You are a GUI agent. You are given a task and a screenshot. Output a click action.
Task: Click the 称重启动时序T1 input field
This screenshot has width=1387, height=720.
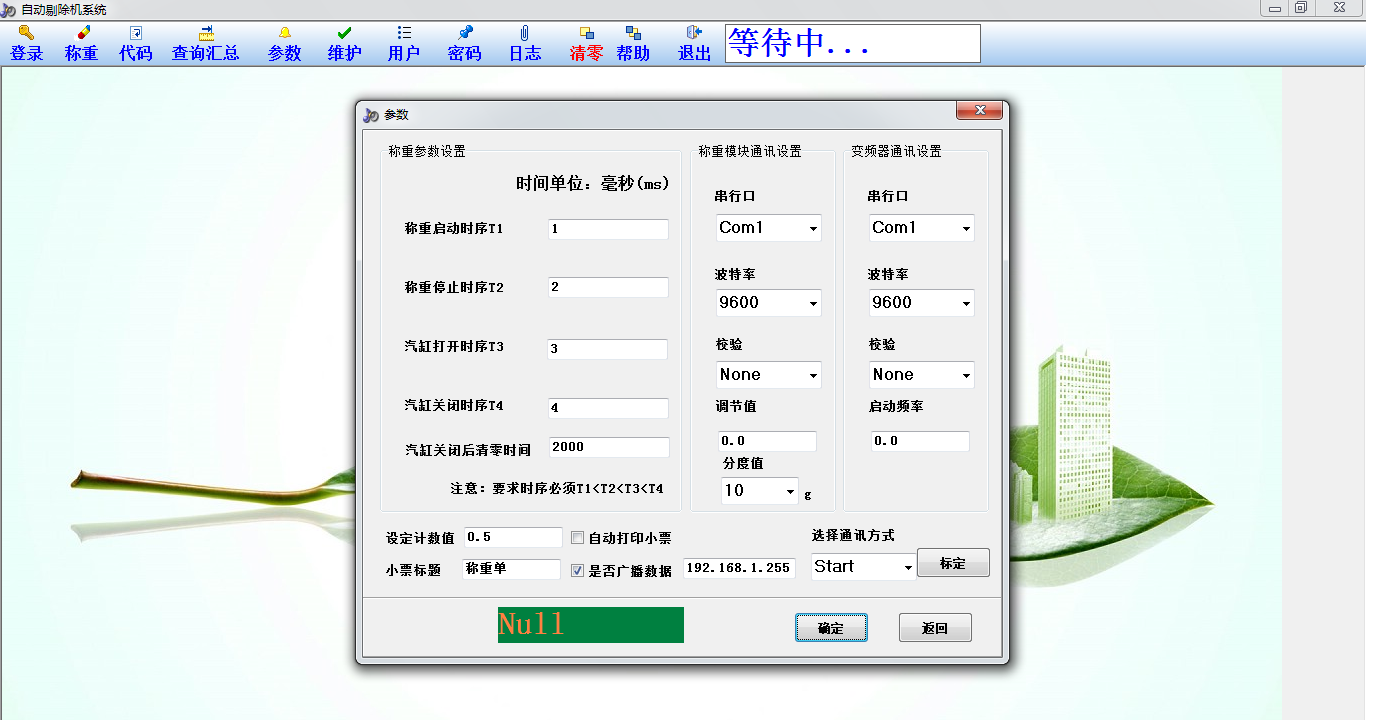[x=608, y=229]
